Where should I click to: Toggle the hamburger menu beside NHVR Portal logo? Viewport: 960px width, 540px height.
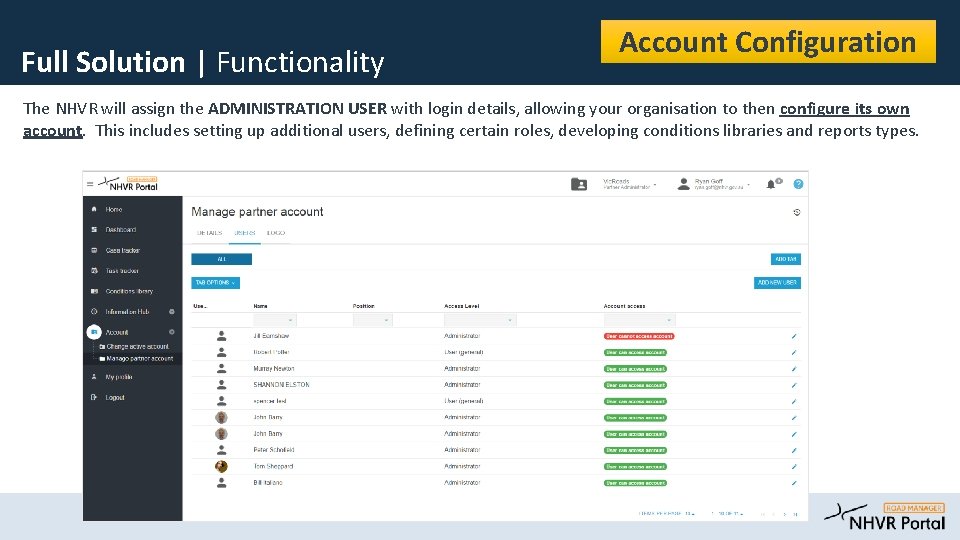[90, 184]
